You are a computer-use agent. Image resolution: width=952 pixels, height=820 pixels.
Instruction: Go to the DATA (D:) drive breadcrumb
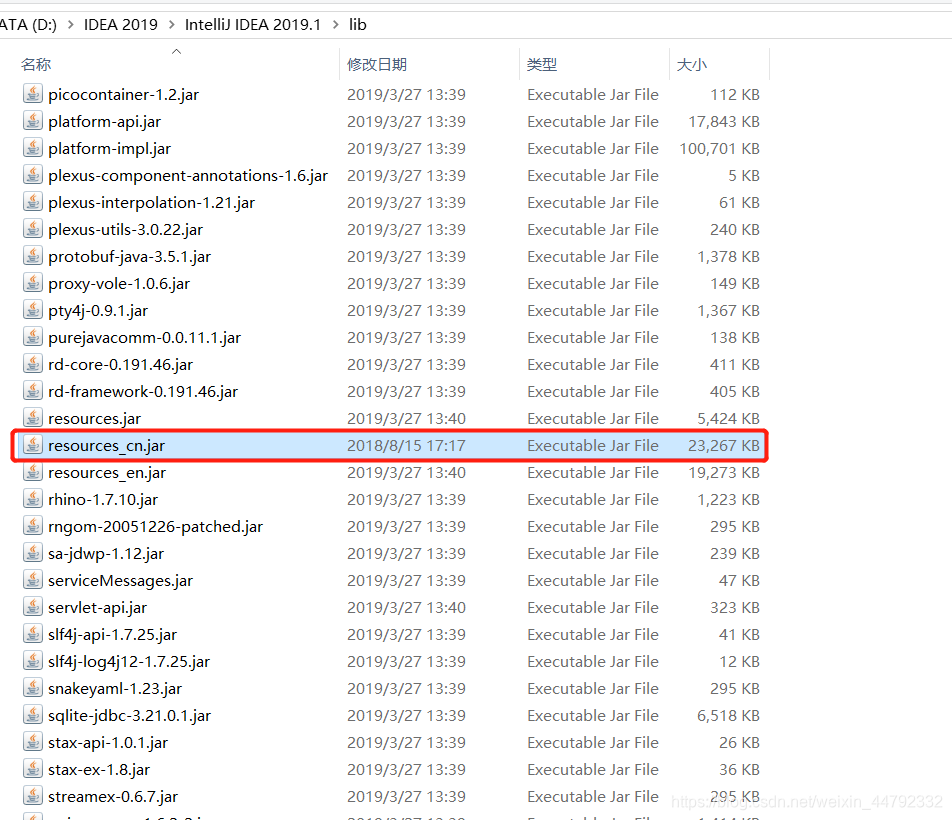[x=29, y=24]
